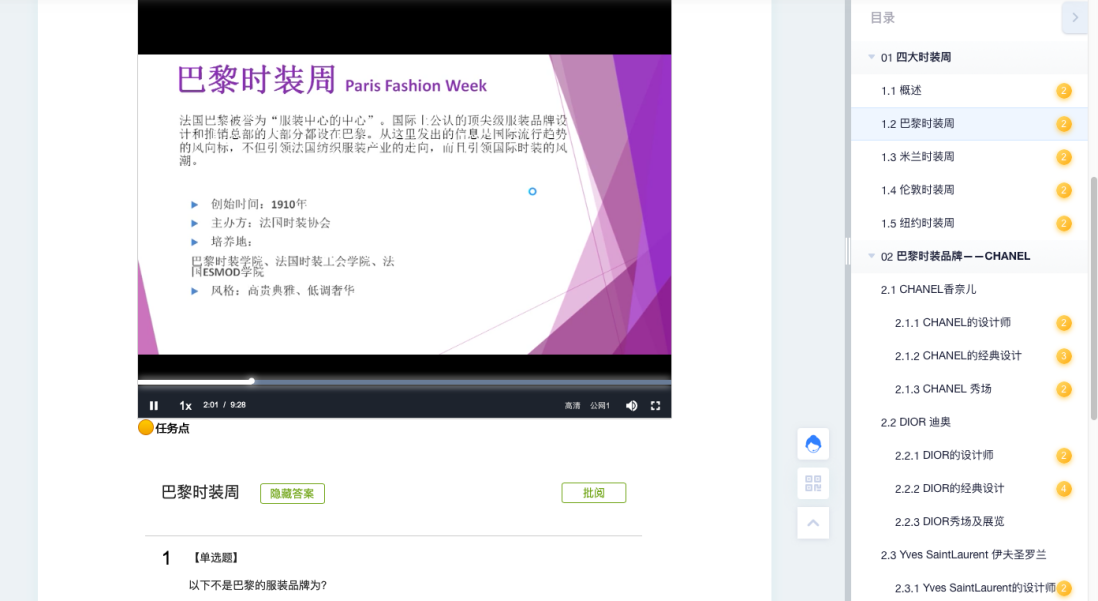Click the 批阅 button

tap(593, 492)
